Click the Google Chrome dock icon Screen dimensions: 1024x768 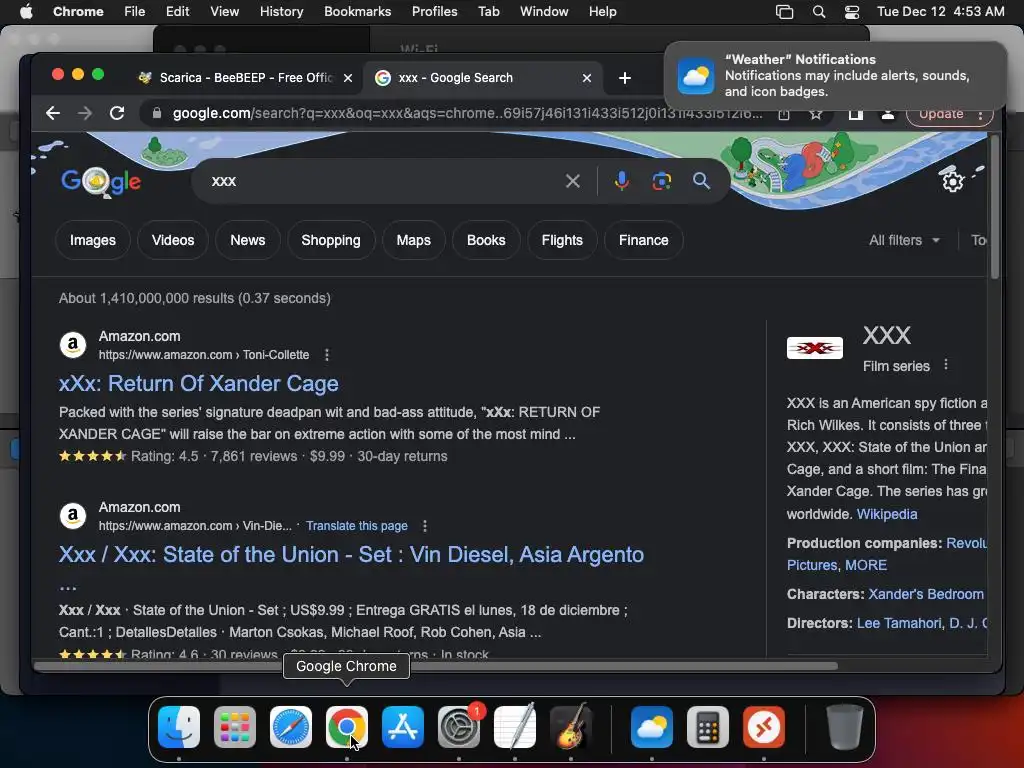tap(347, 727)
